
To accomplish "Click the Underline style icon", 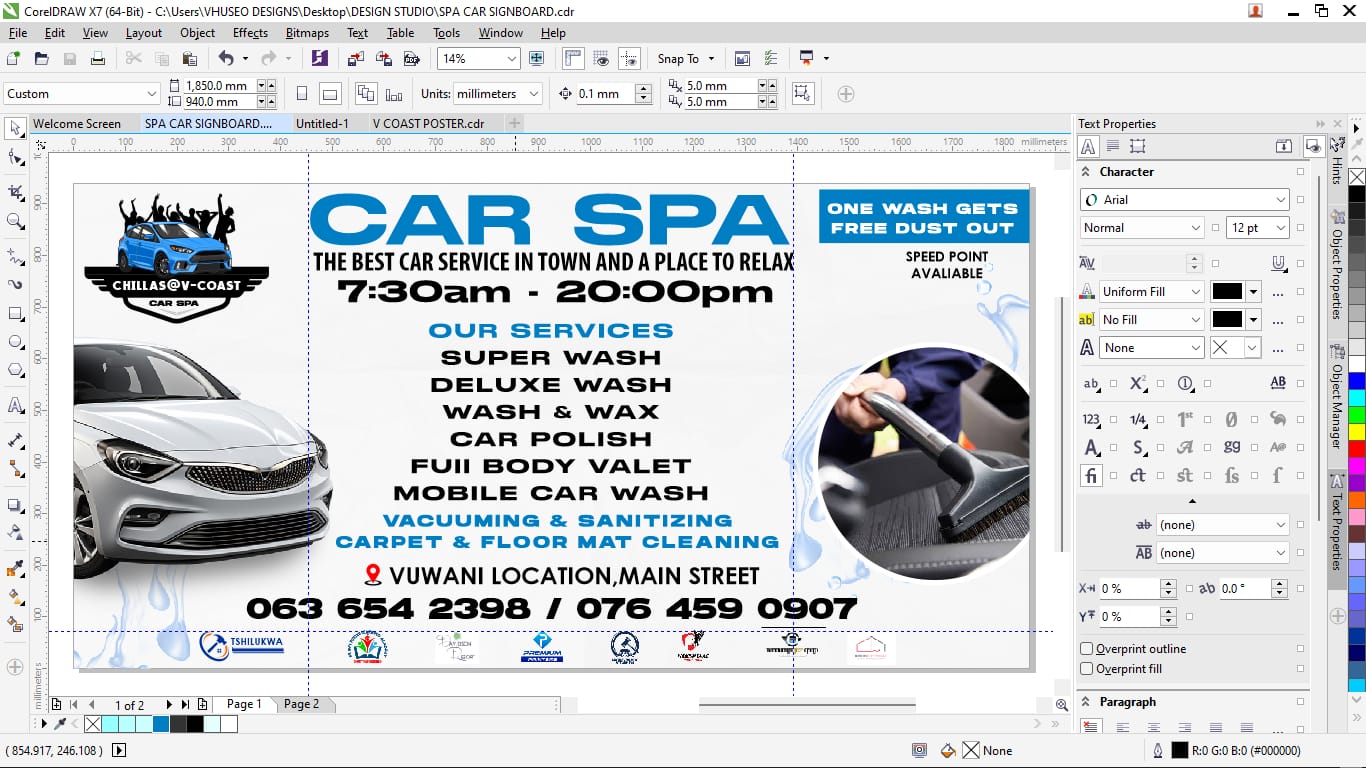I will [1278, 263].
